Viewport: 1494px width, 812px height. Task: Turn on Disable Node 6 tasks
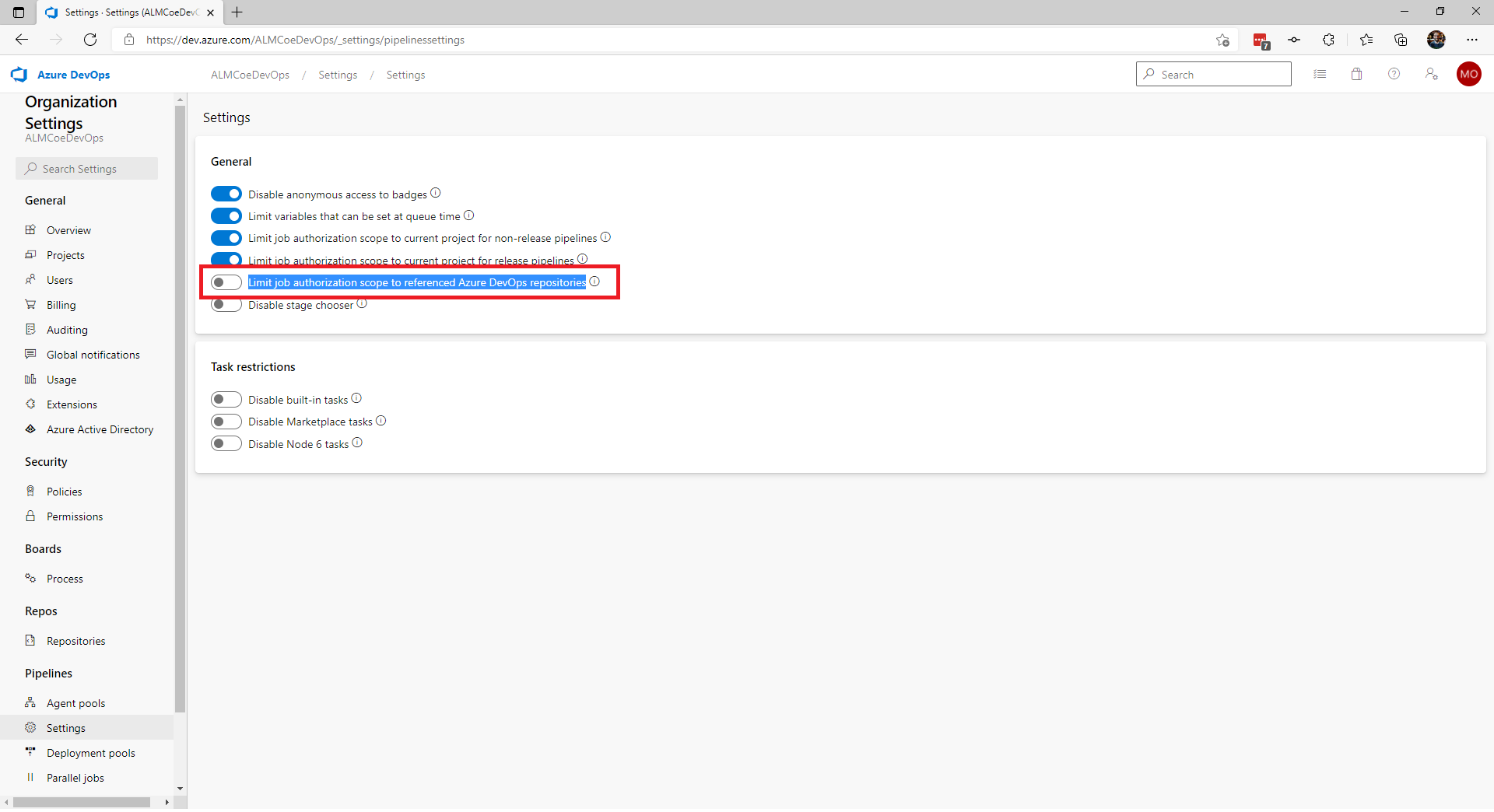tap(226, 443)
